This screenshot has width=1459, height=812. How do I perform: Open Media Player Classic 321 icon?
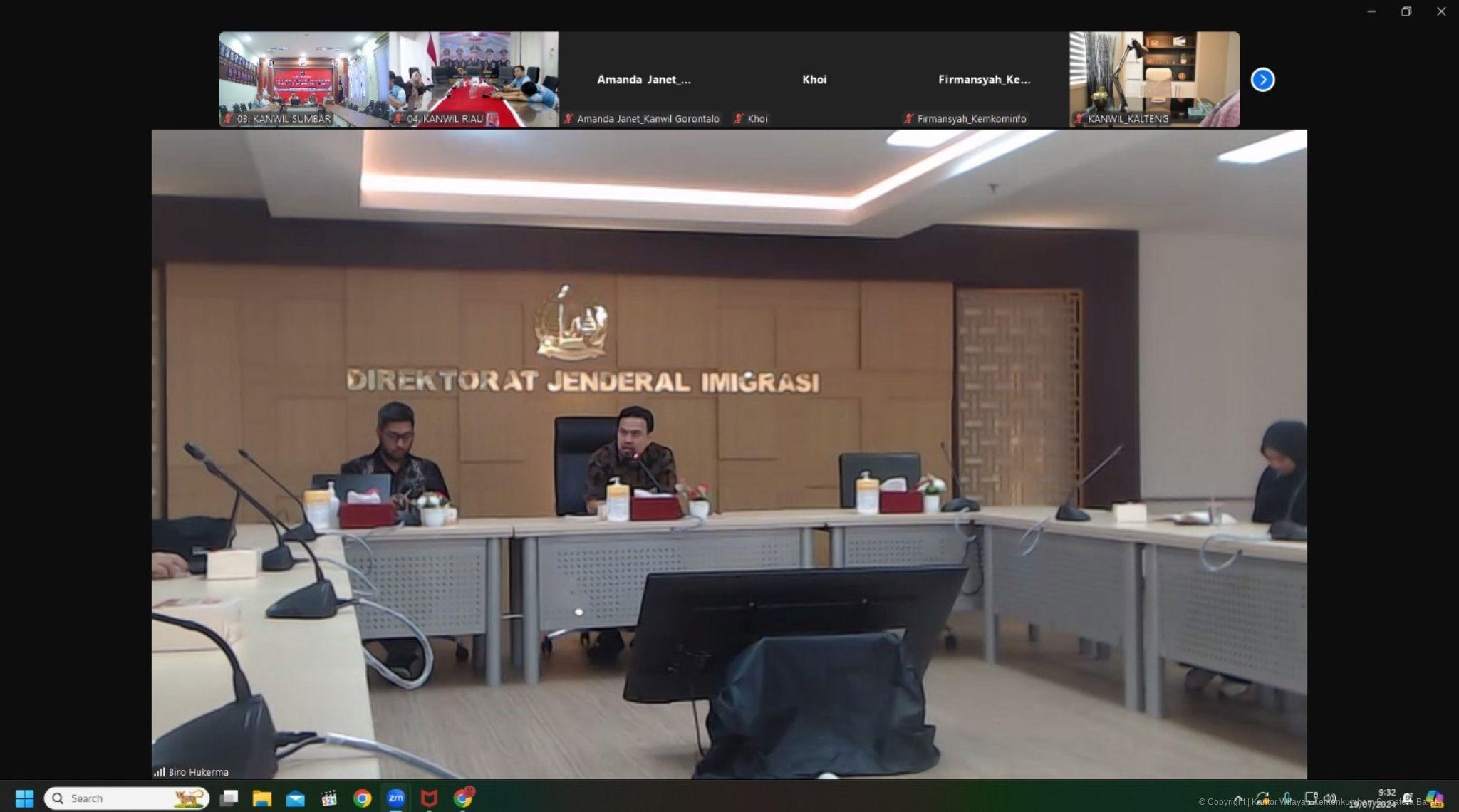328,798
